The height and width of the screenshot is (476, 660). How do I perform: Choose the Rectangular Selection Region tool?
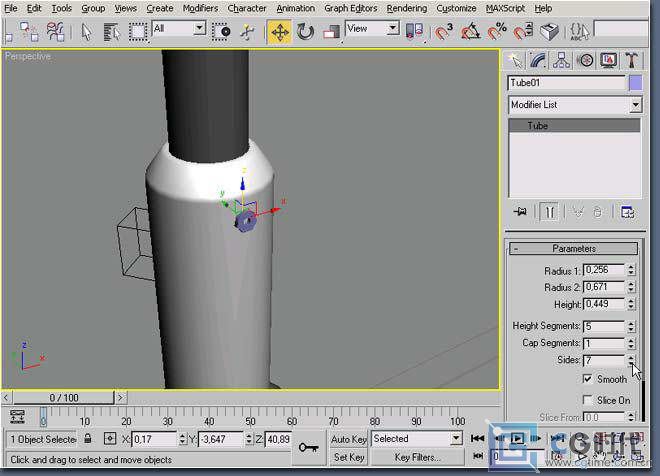tap(138, 32)
